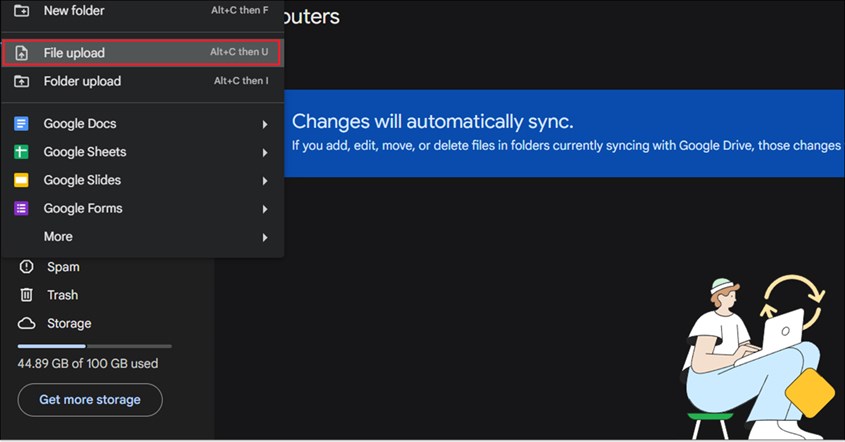Open Google Forms menu item
Screen dimensions: 845x442
(x=142, y=208)
